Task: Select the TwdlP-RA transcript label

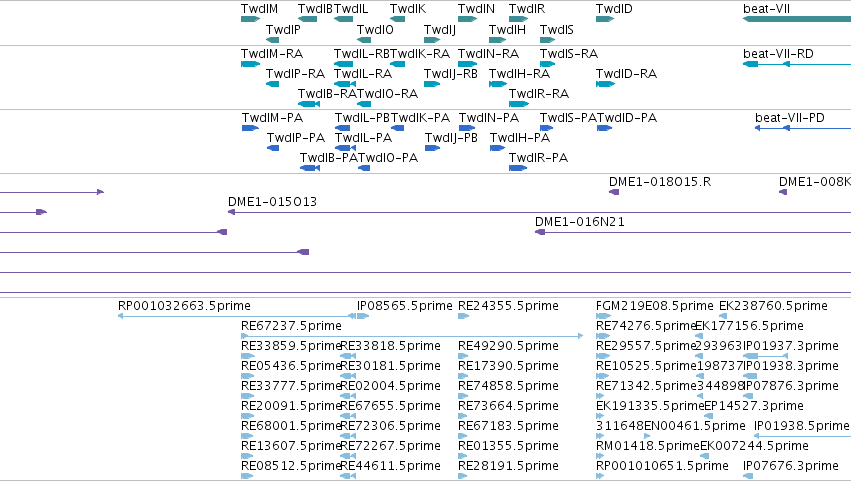Action: point(295,74)
